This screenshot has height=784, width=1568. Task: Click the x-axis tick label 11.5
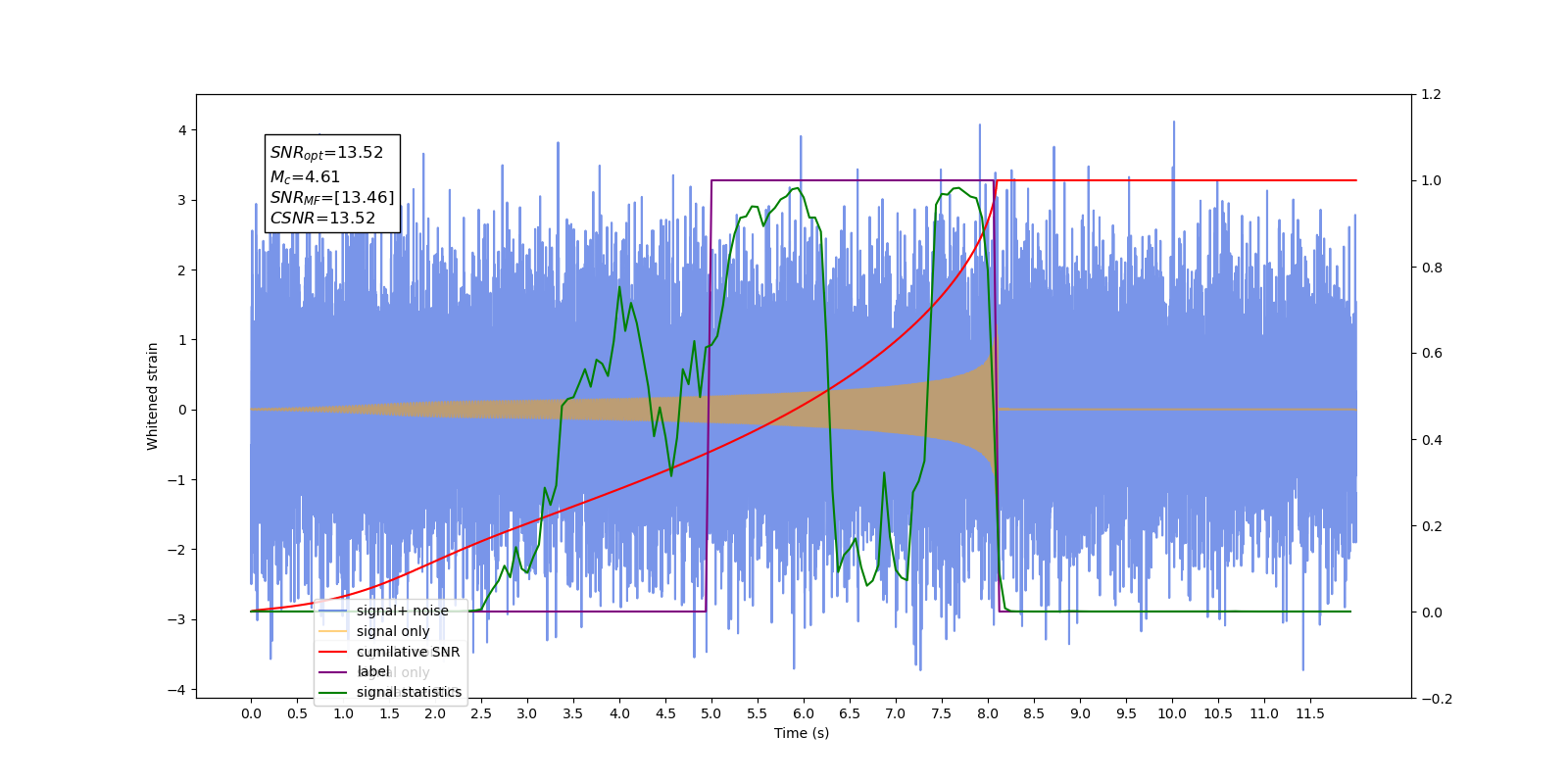pos(1310,713)
